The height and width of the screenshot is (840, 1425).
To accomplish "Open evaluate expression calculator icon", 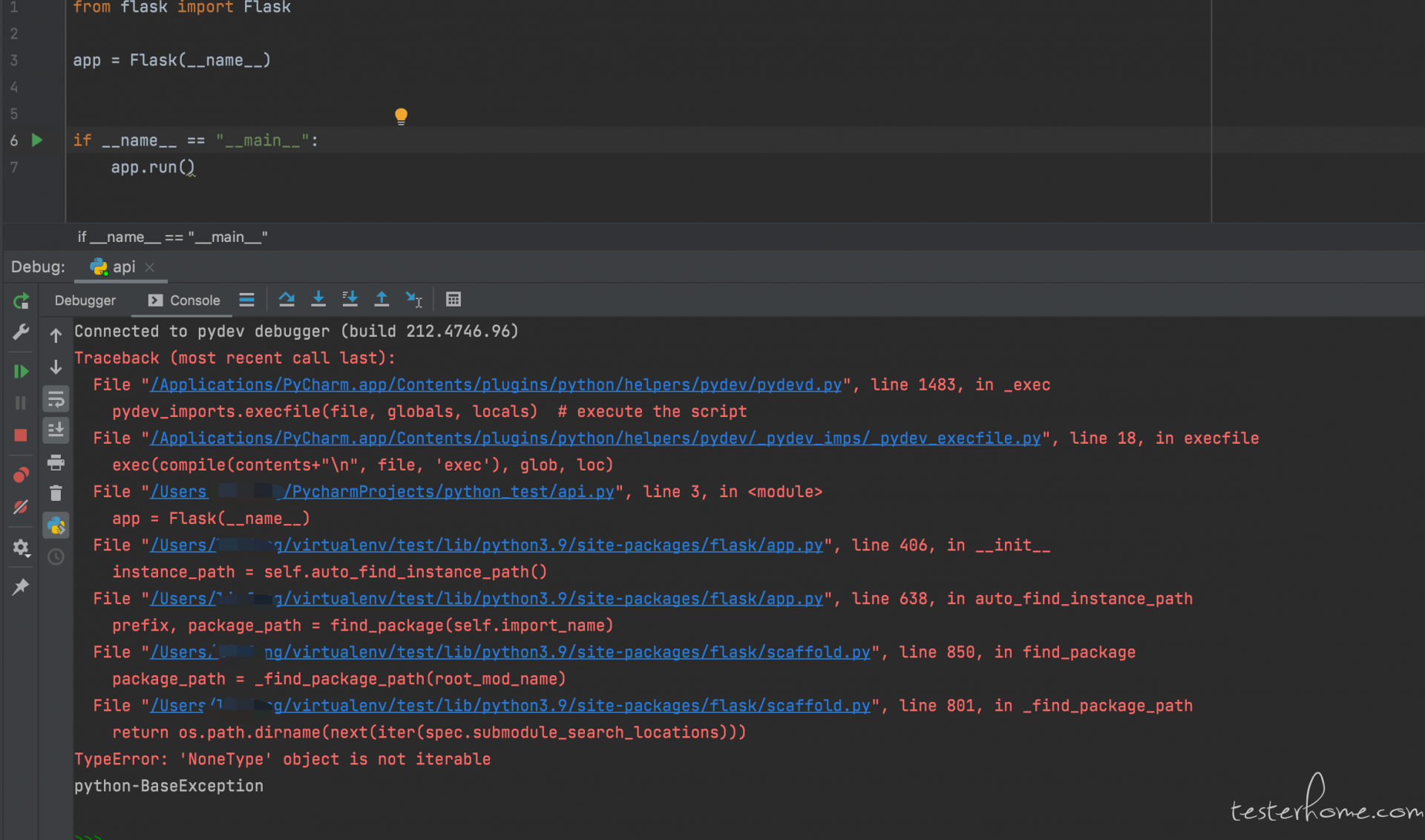I will pyautogui.click(x=453, y=299).
